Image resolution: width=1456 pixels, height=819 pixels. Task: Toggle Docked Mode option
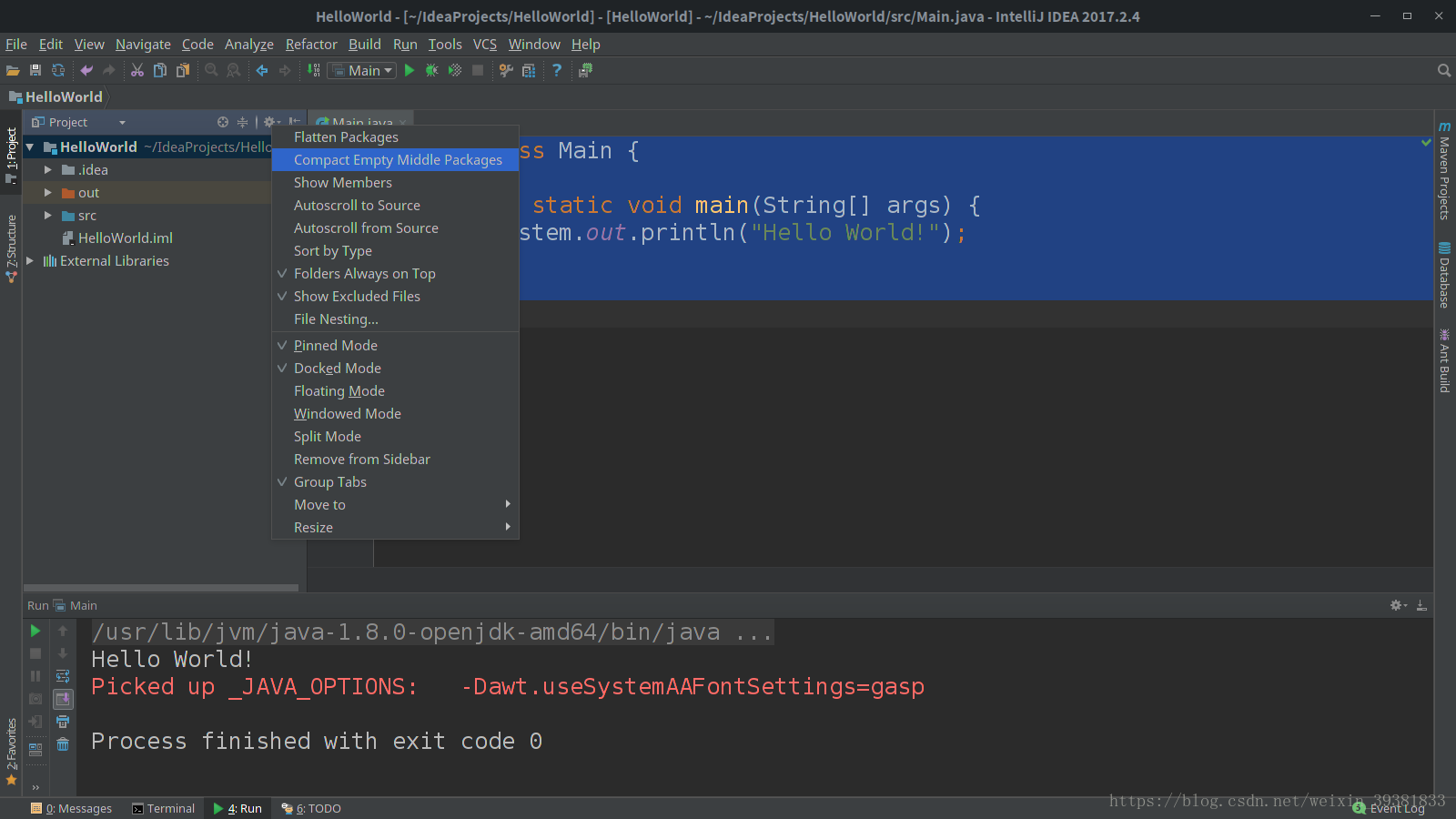click(x=395, y=368)
